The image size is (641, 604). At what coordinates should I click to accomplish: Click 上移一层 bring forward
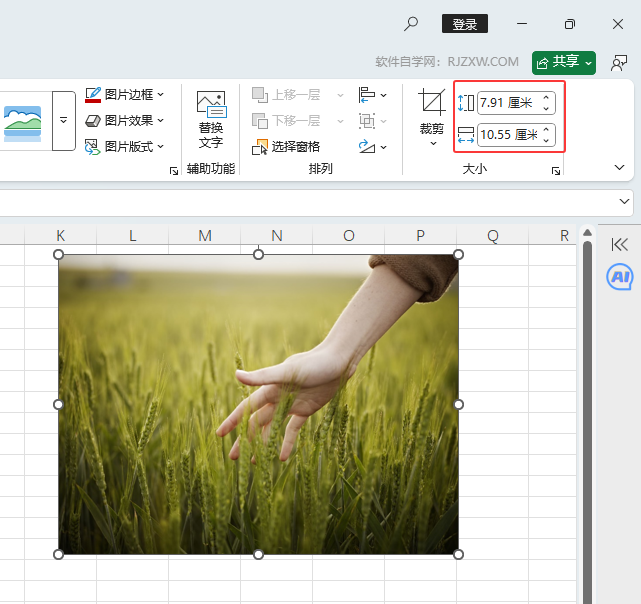click(x=287, y=95)
